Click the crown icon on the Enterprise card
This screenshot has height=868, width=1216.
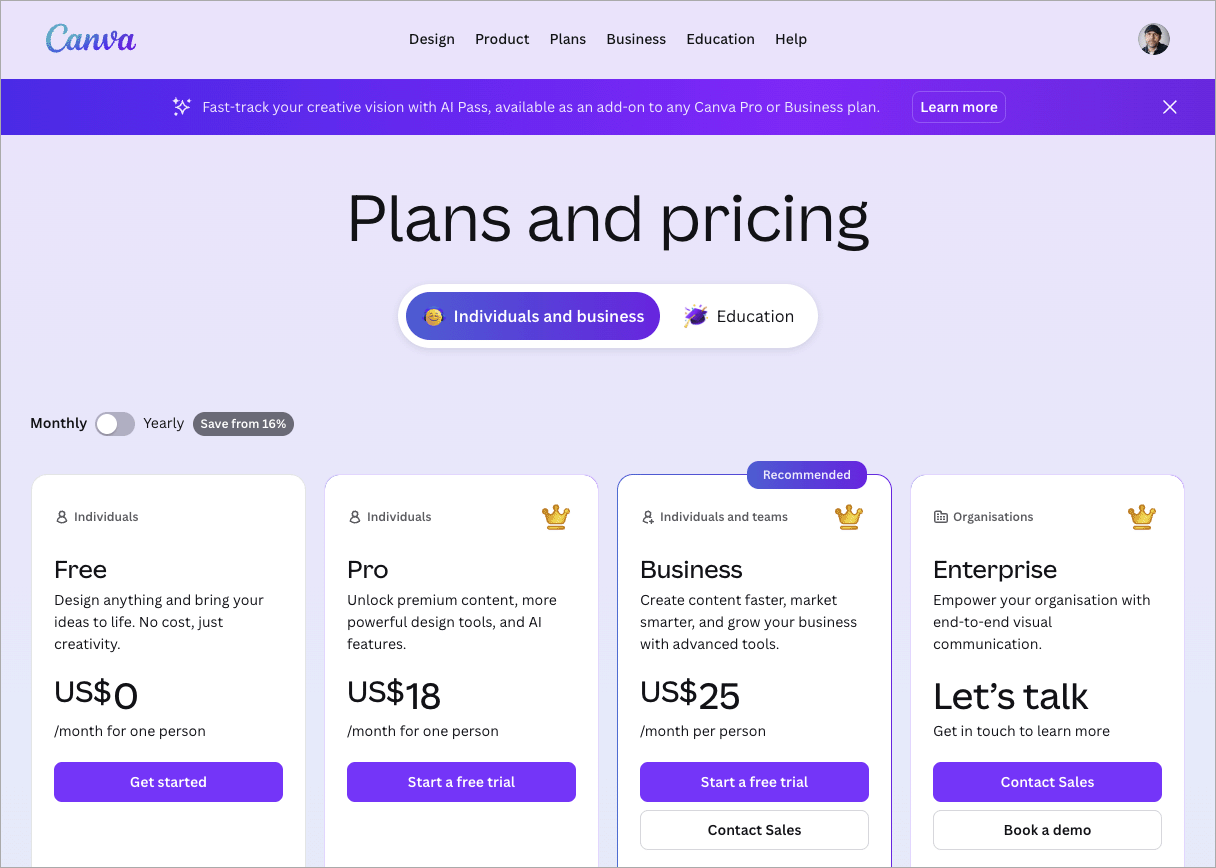(1142, 517)
